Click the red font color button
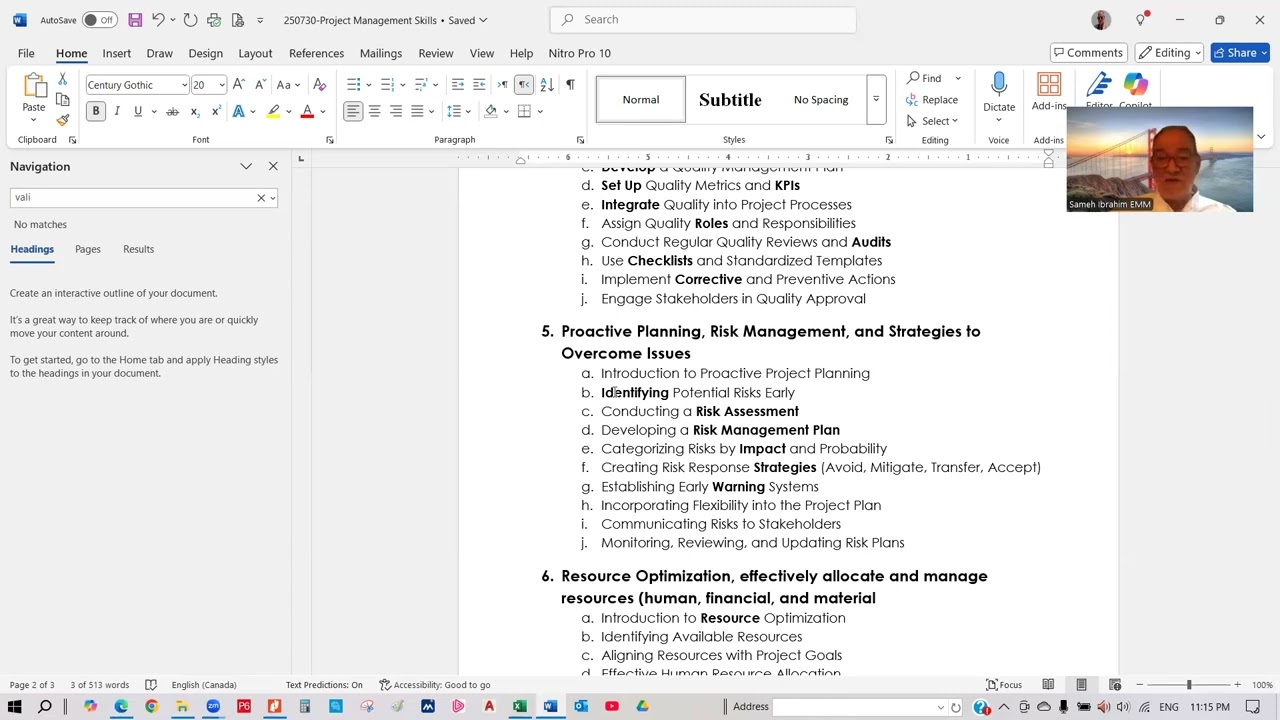Viewport: 1280px width, 720px height. 307,111
